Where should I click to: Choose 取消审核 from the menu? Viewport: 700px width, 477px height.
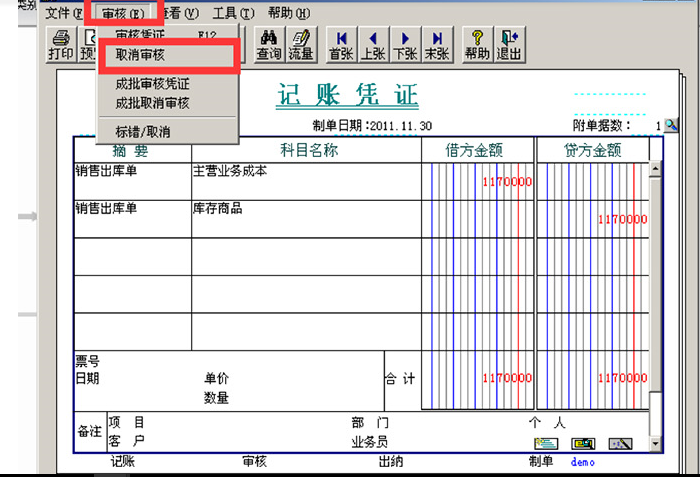coord(169,55)
